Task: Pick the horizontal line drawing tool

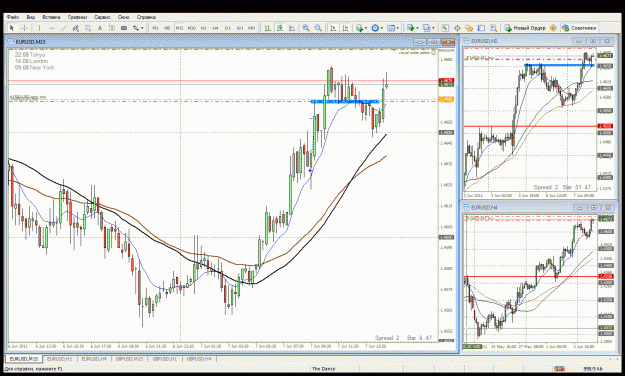Action: click(52, 28)
